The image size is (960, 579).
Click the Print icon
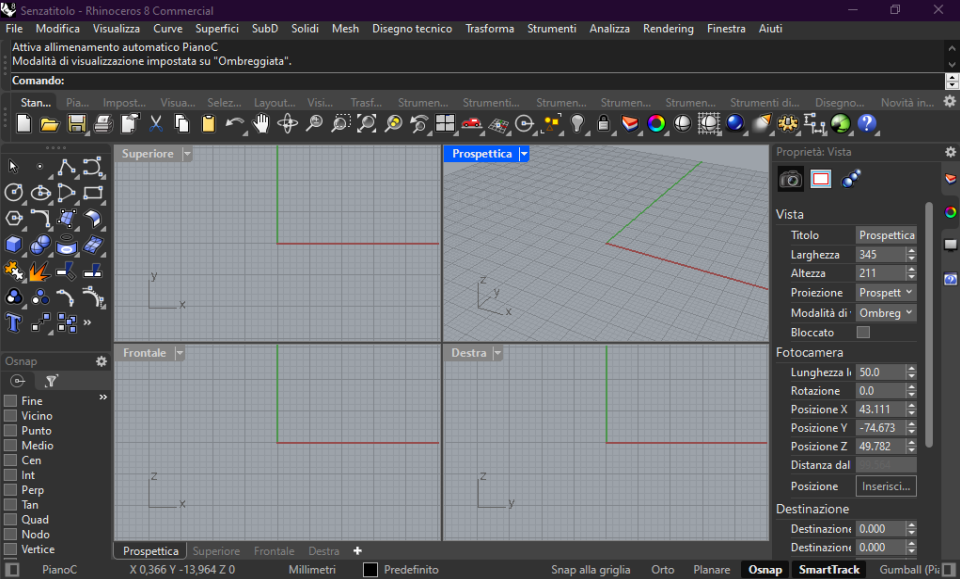pos(103,124)
